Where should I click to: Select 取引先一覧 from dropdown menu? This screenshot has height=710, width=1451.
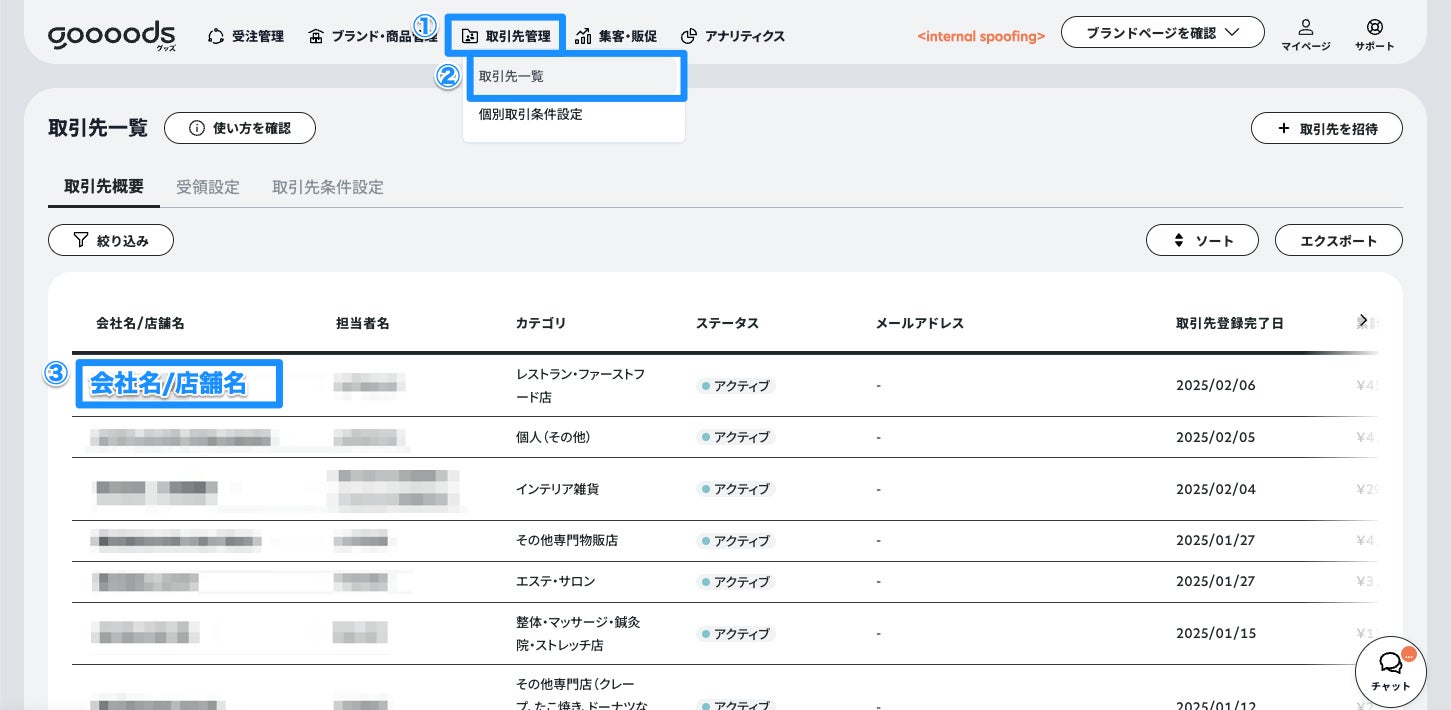point(574,76)
